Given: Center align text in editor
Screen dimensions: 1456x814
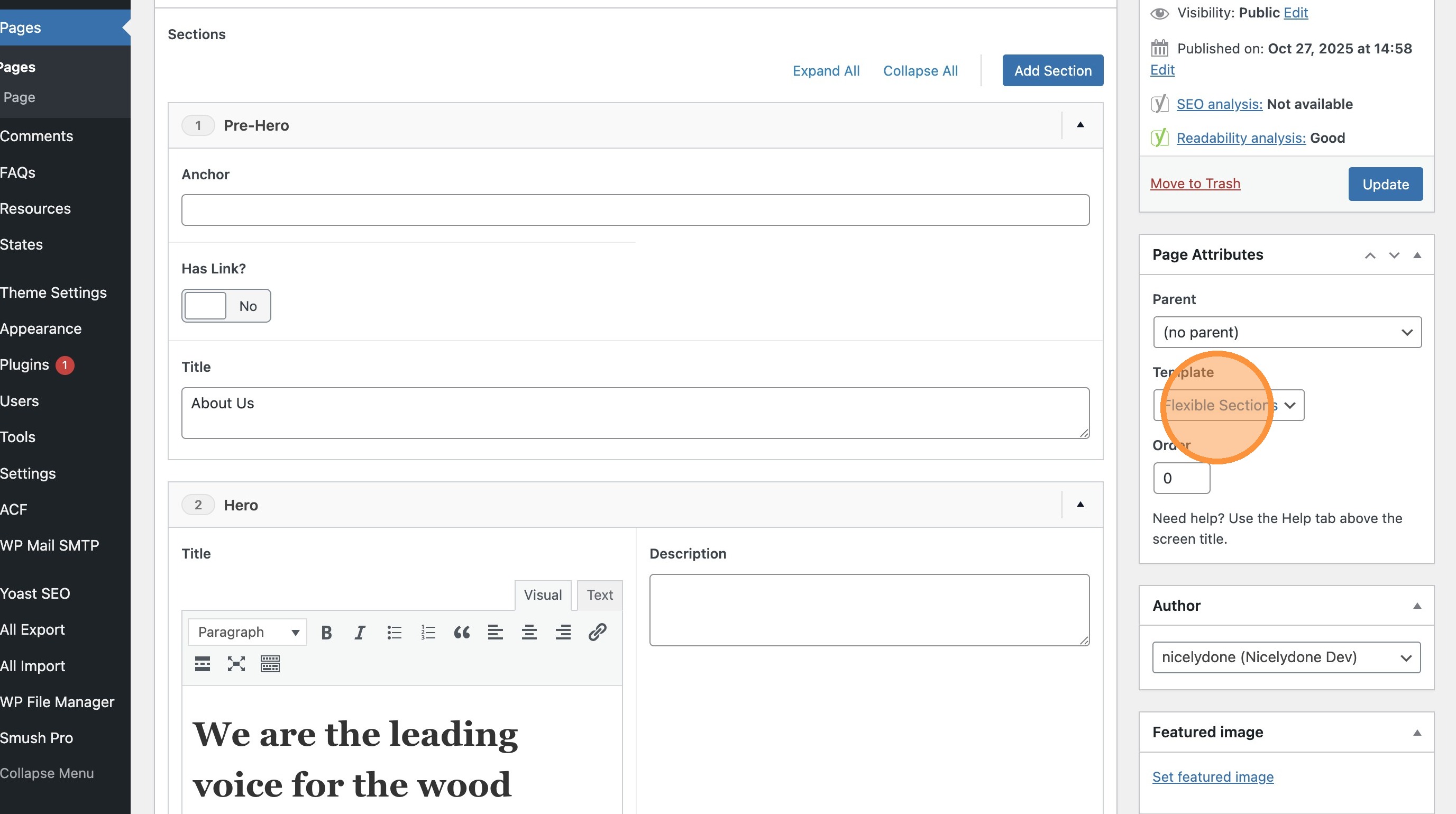Looking at the screenshot, I should [x=529, y=632].
